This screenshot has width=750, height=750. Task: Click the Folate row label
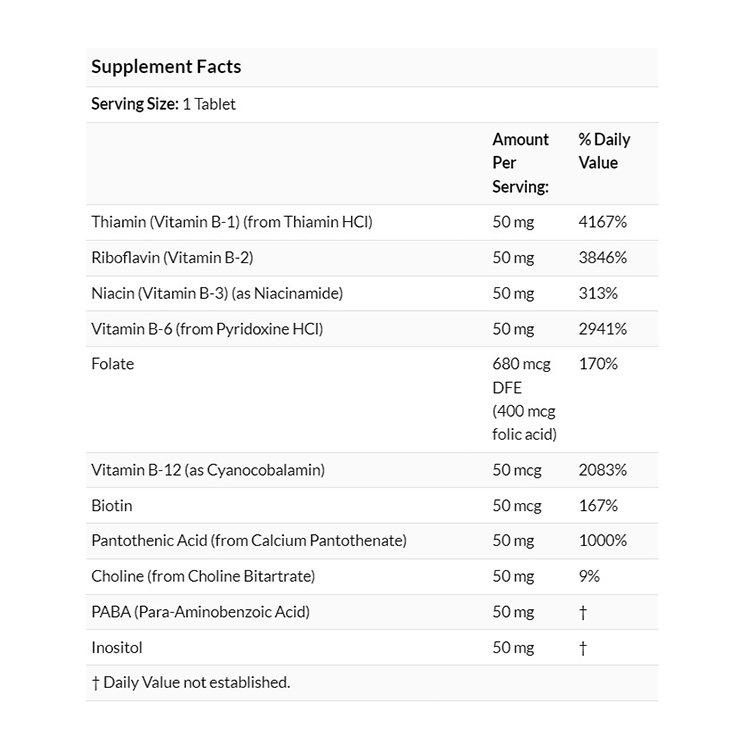[112, 364]
